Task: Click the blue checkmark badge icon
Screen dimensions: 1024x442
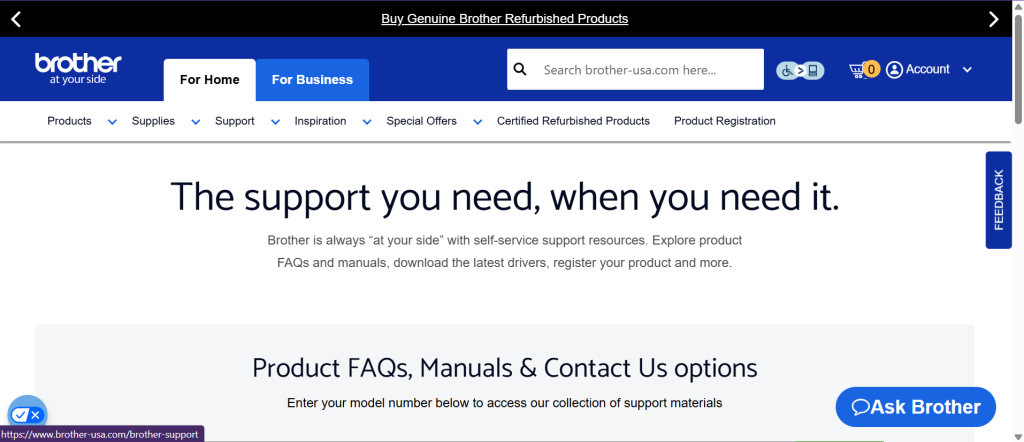Action: (x=27, y=413)
